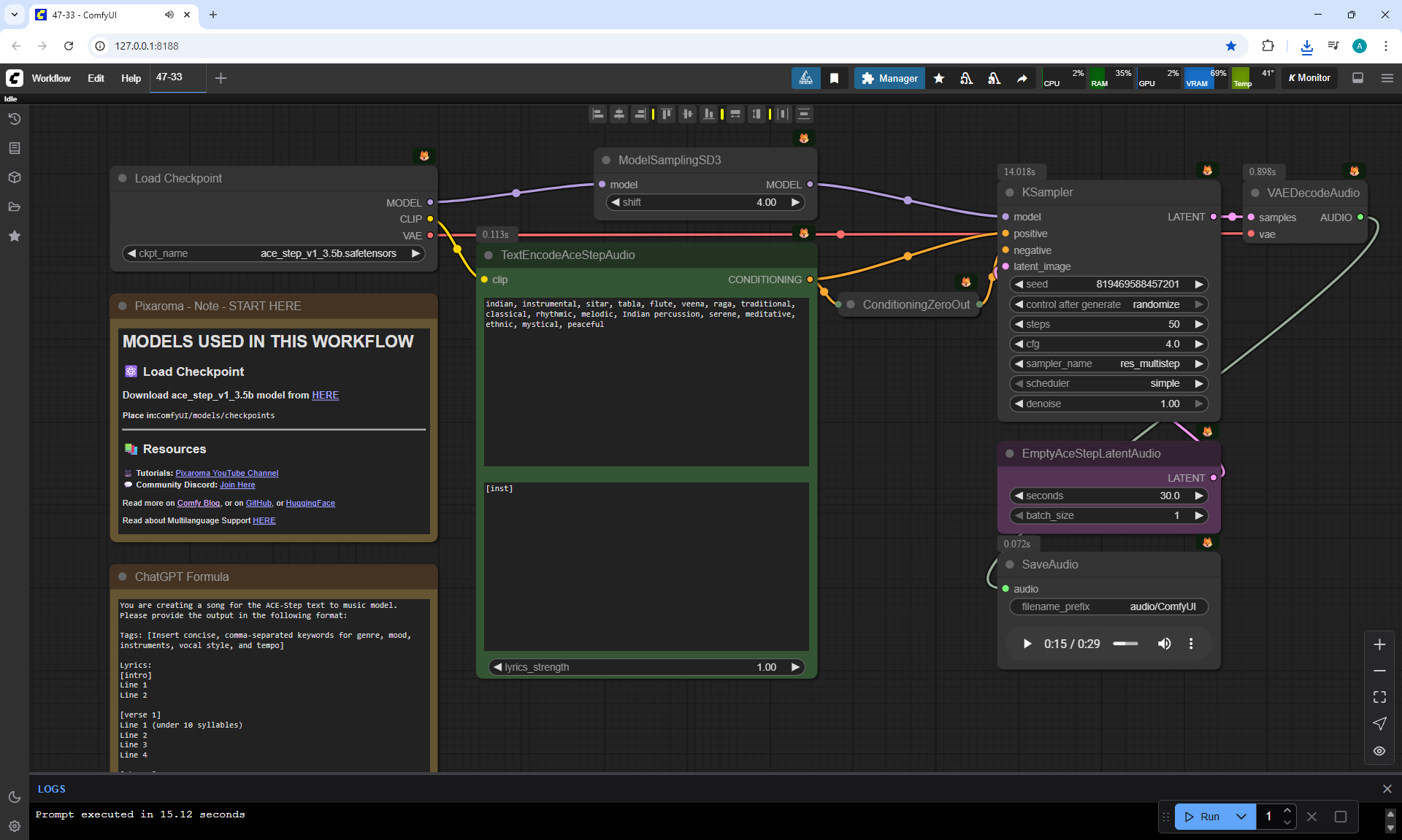Viewport: 1402px width, 840px height.
Task: Click the filename_prefix input field
Action: click(x=1108, y=606)
